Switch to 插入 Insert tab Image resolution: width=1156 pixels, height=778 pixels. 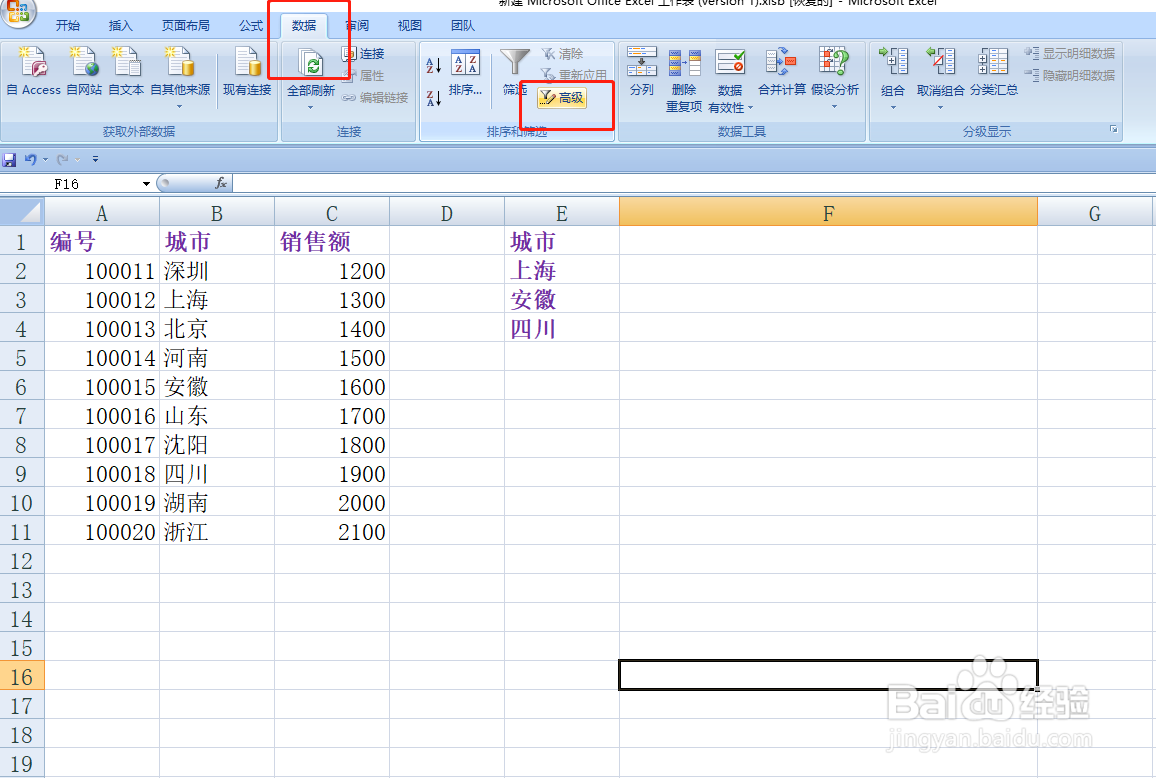pyautogui.click(x=121, y=26)
